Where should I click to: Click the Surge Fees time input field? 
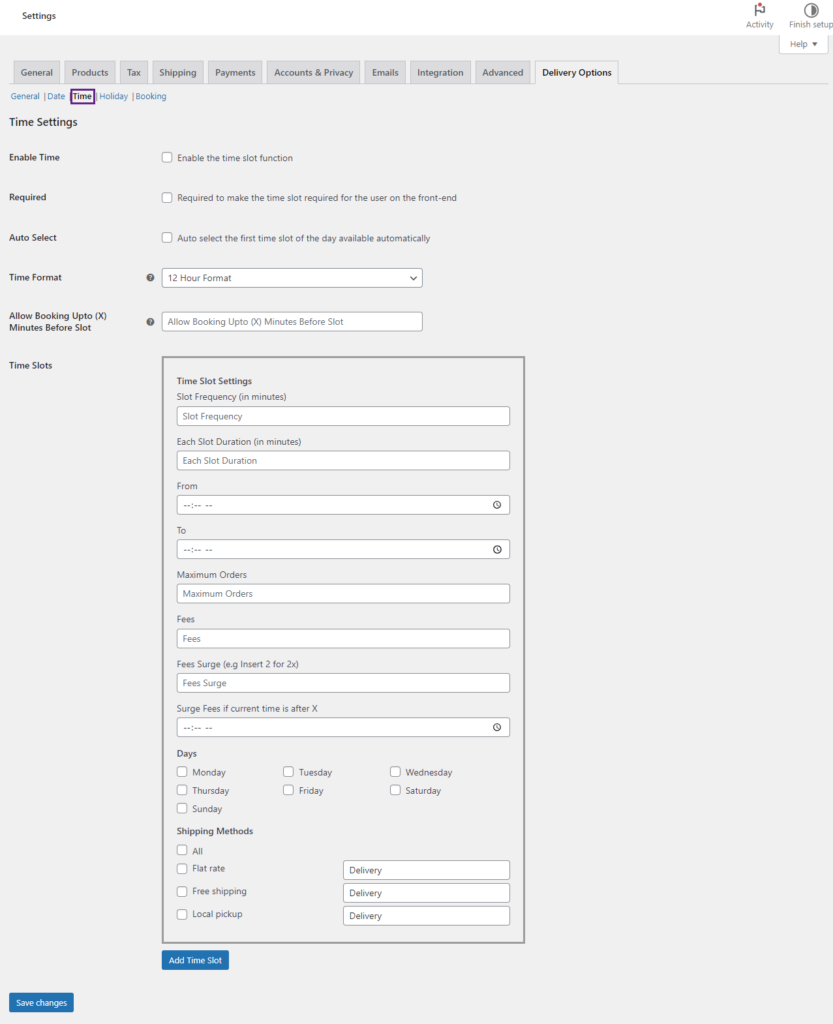pyautogui.click(x=343, y=728)
